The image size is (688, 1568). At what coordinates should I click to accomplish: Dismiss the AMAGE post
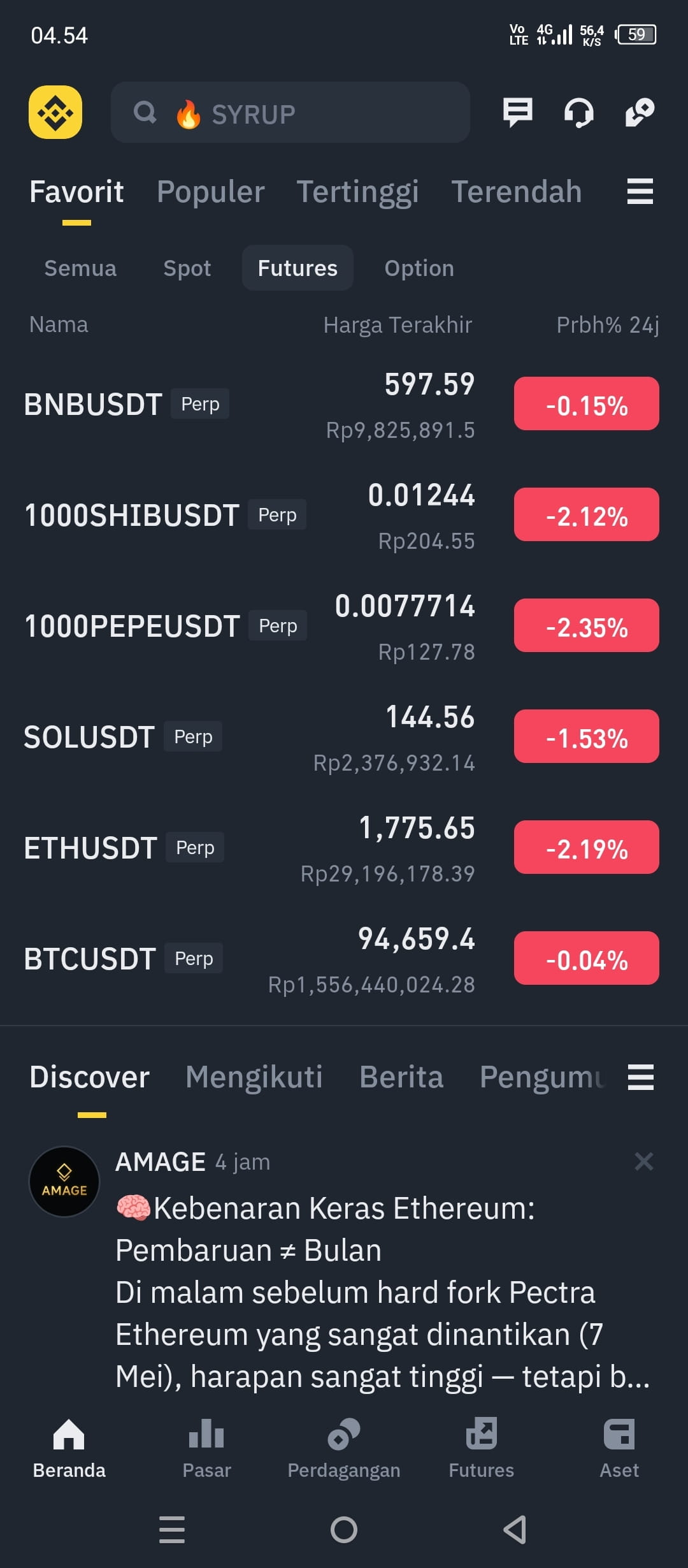pyautogui.click(x=644, y=1161)
